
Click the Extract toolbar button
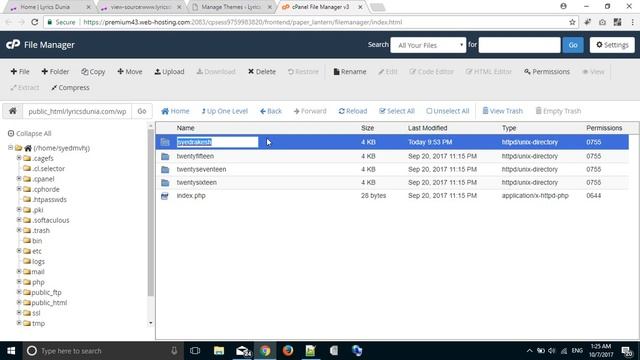point(25,87)
